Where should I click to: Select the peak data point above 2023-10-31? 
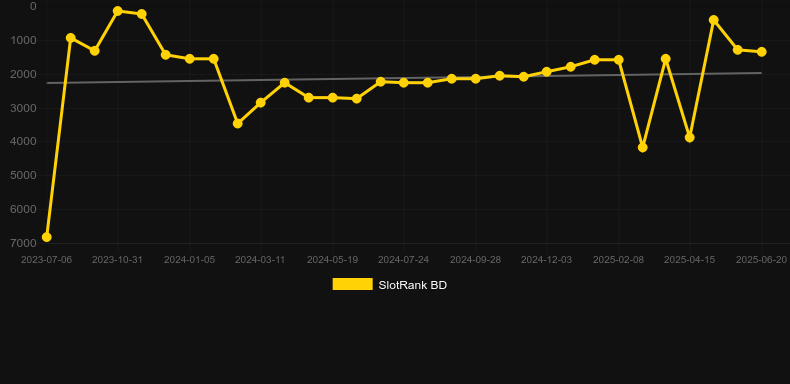point(117,11)
